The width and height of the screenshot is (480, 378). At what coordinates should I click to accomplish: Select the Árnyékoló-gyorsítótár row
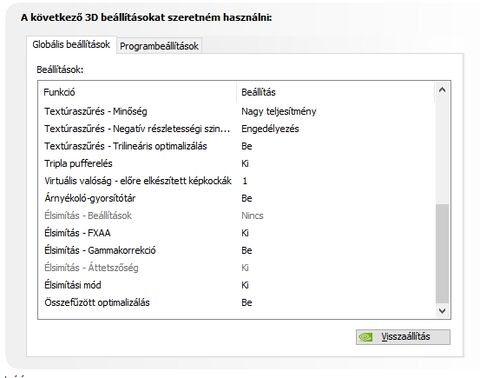pyautogui.click(x=236, y=198)
